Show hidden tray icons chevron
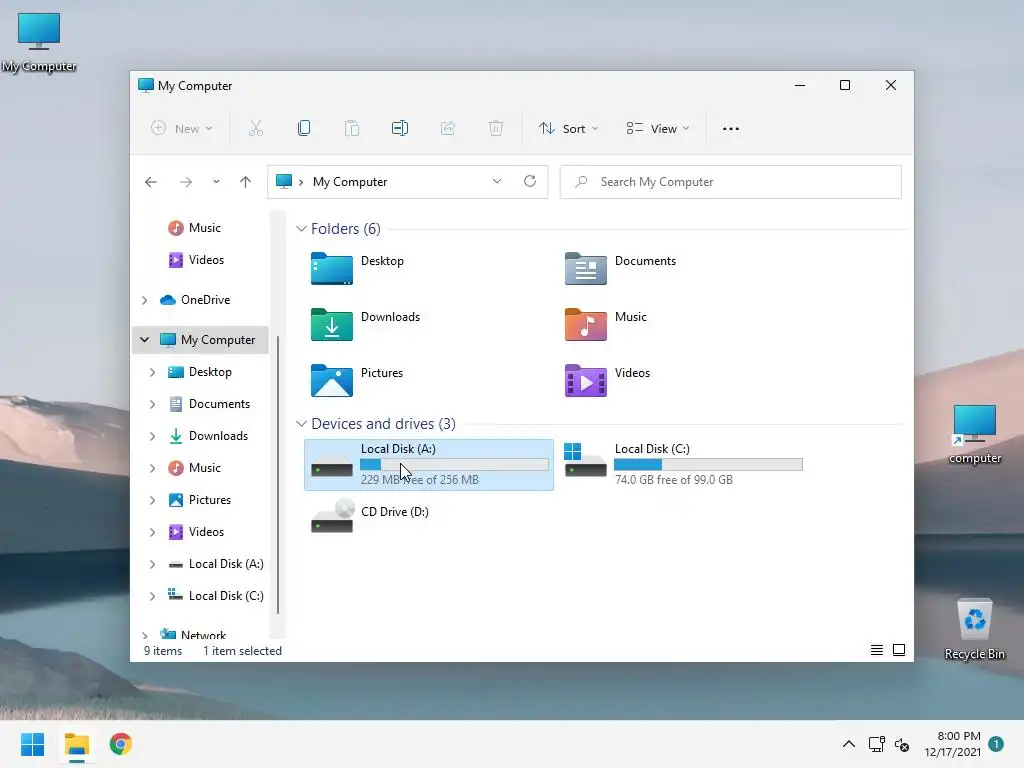The height and width of the screenshot is (768, 1024). [x=849, y=744]
